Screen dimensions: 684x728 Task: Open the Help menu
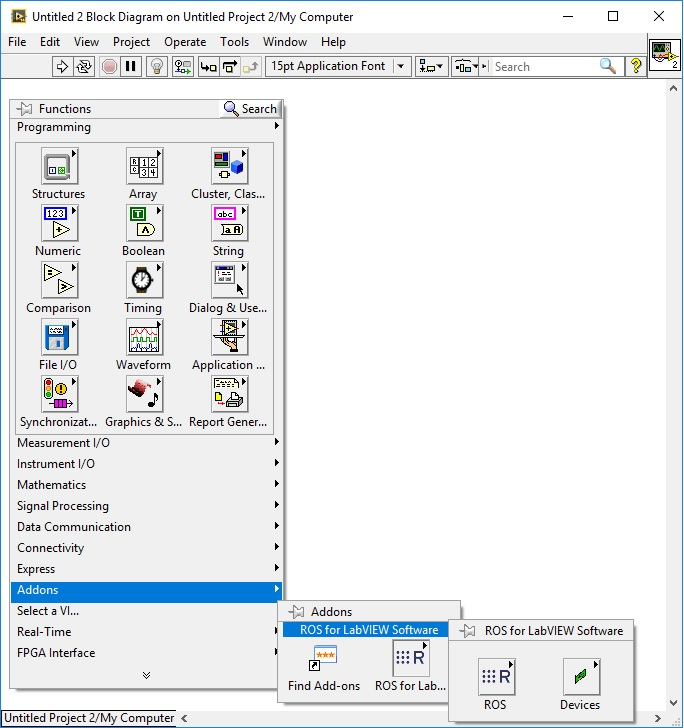[333, 42]
